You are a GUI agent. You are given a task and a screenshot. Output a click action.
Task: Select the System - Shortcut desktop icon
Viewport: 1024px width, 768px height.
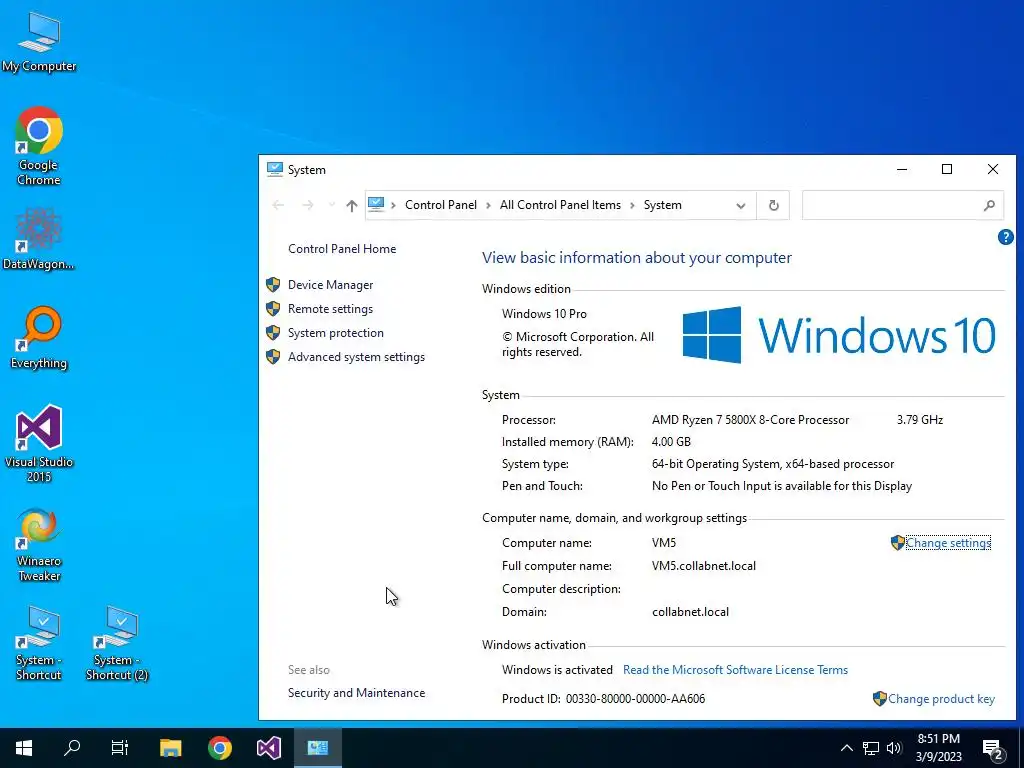39,643
